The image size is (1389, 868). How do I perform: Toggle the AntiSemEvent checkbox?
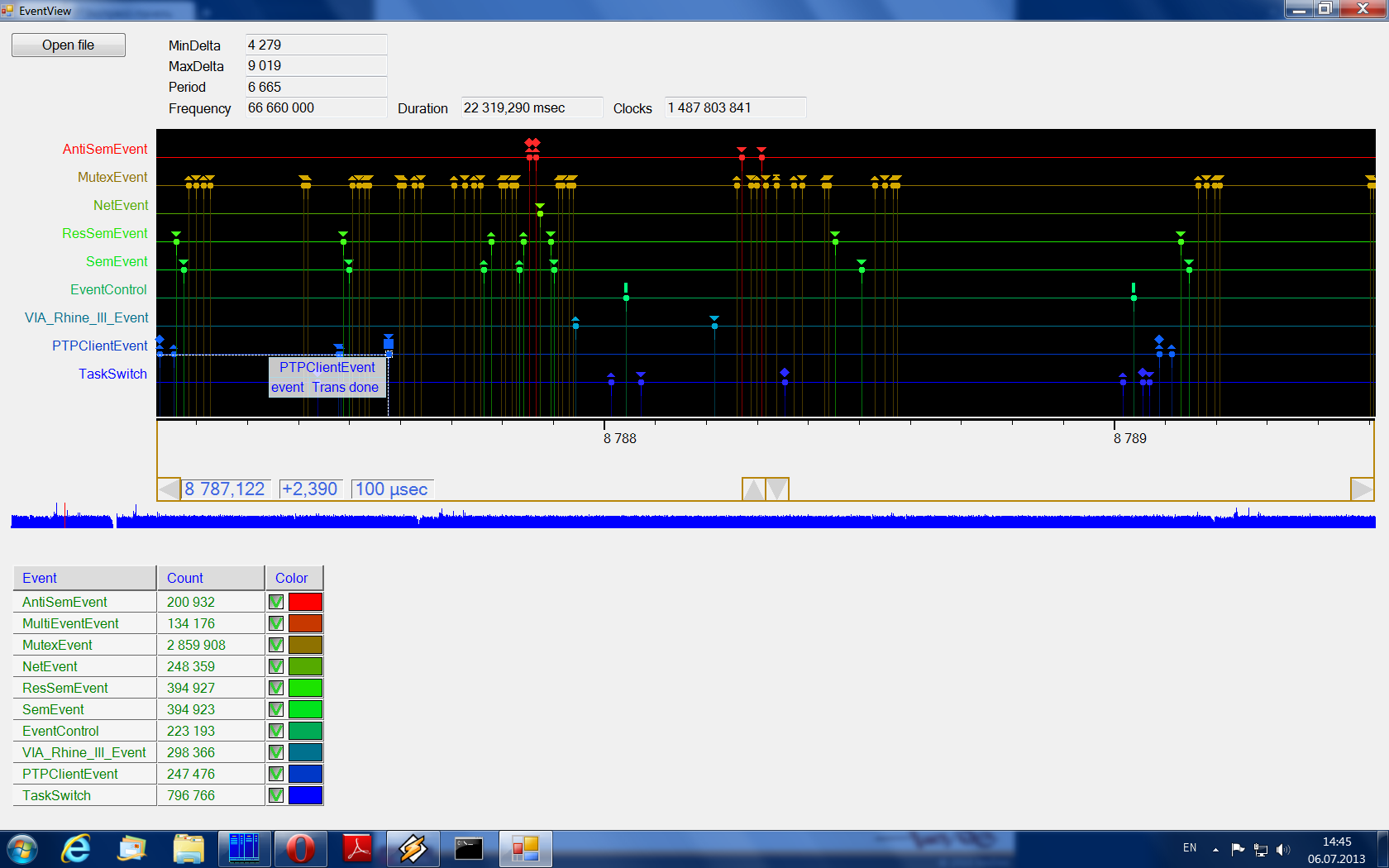coord(276,602)
